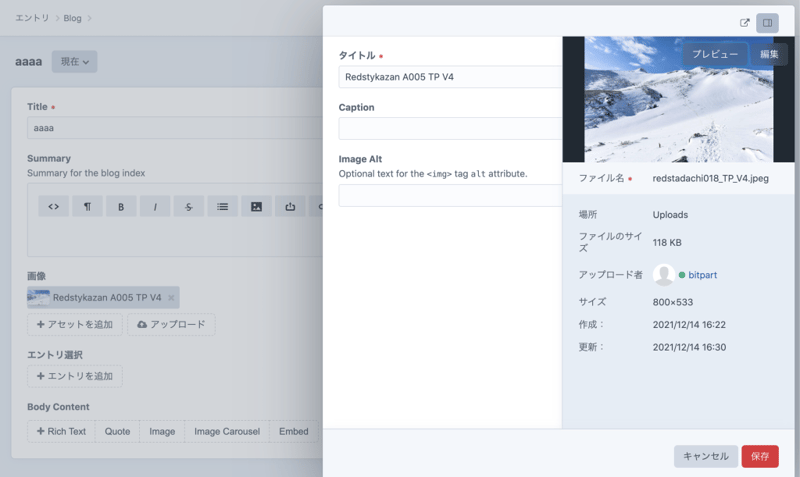This screenshot has width=800, height=477.
Task: Click the プレビュー button on the image
Action: point(715,55)
